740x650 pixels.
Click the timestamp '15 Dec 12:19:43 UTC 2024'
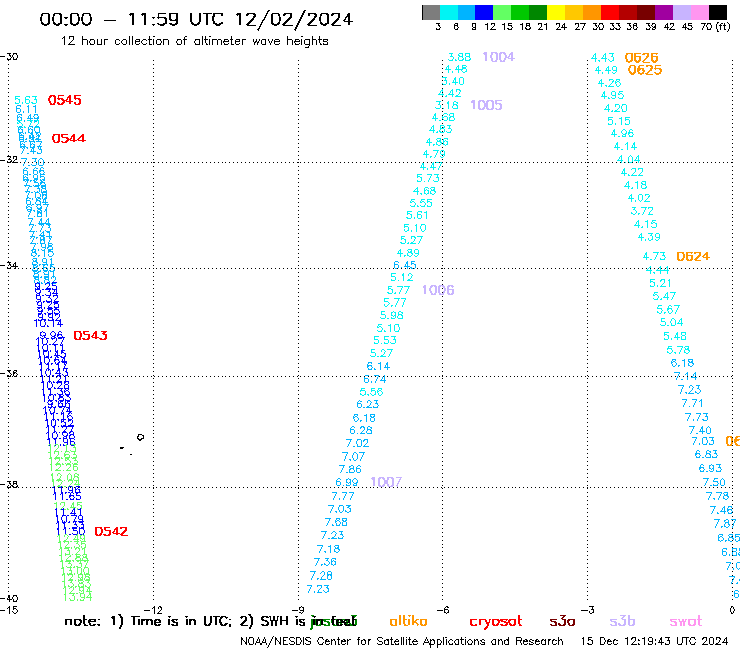coord(654,642)
